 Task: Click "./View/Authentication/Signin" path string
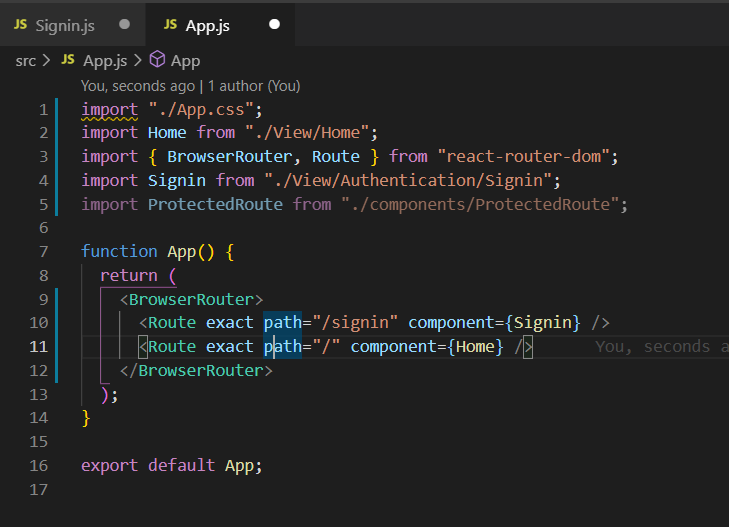pyautogui.click(x=408, y=180)
